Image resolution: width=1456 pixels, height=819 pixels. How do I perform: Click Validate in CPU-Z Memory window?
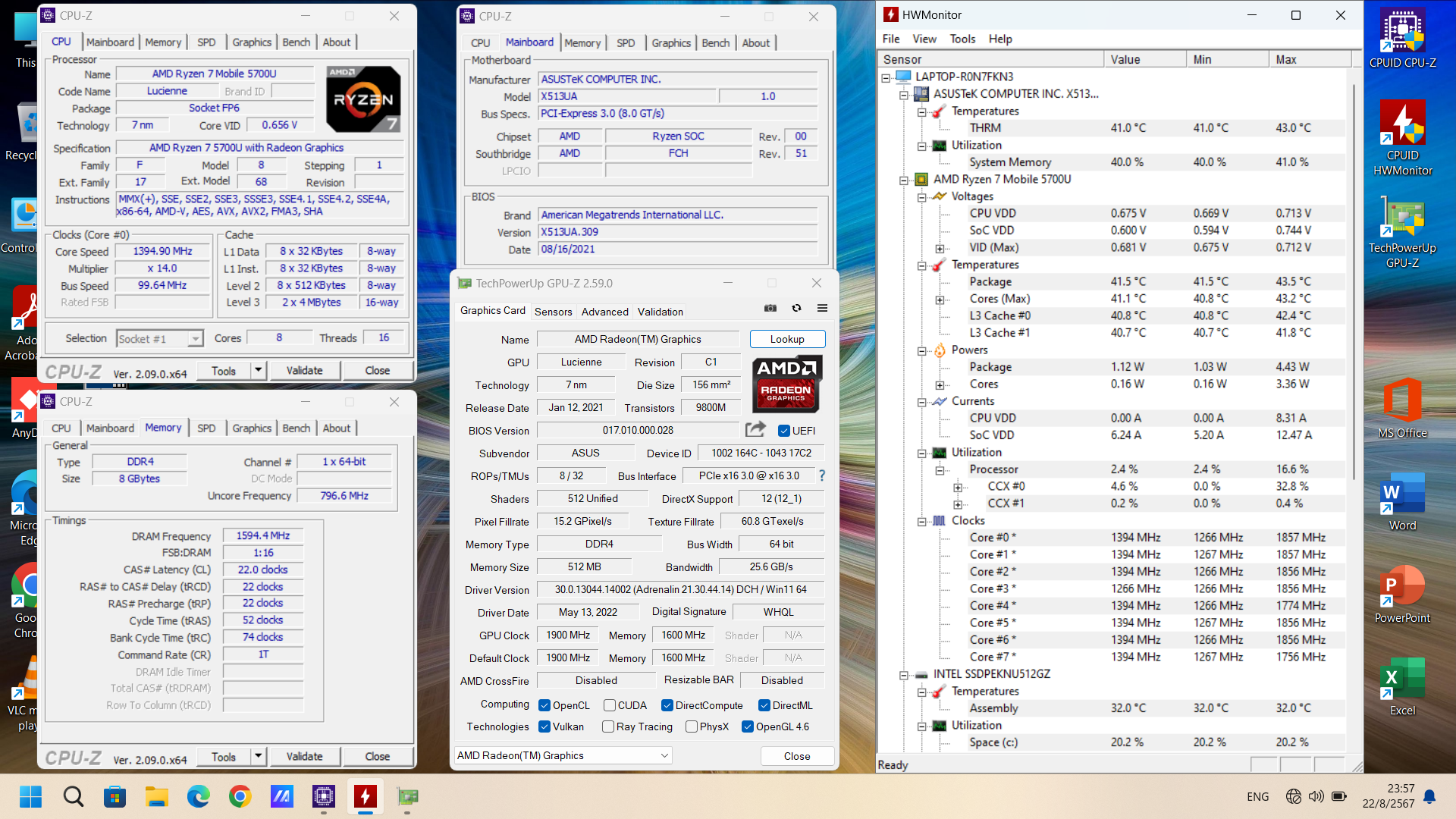[x=304, y=756]
